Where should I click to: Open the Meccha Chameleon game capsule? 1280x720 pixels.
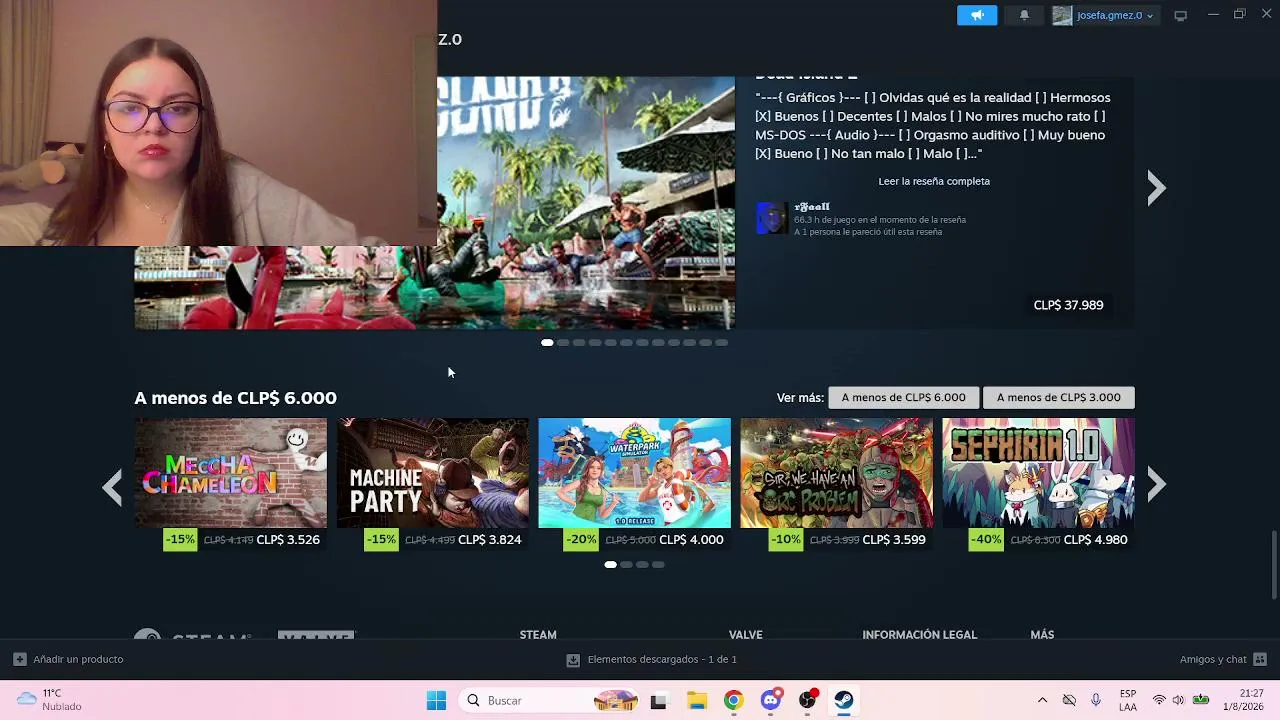click(231, 473)
